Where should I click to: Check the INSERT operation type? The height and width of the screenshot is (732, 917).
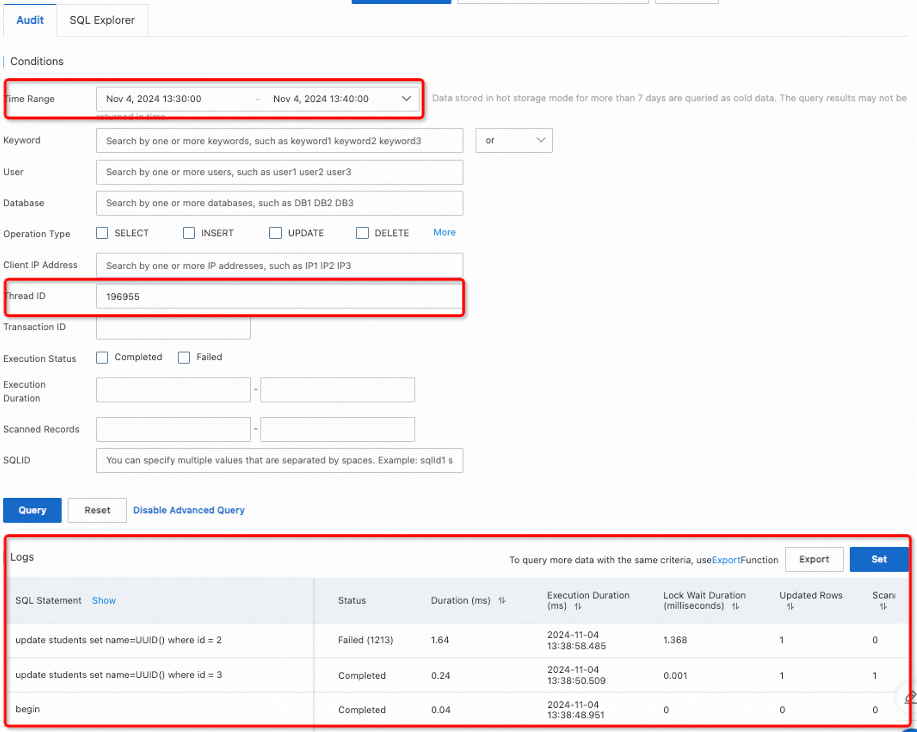tap(189, 233)
